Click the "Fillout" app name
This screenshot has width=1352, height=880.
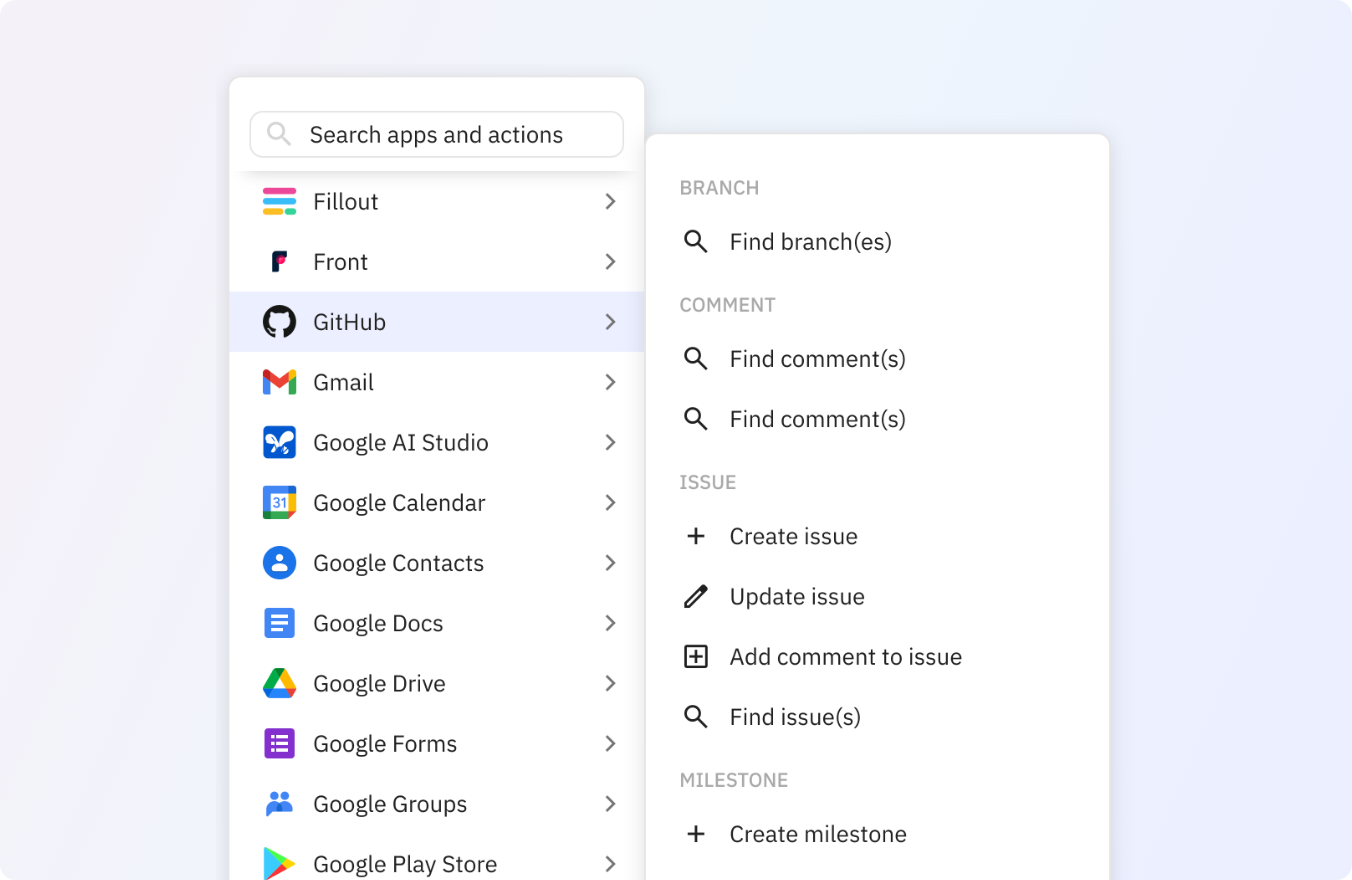point(346,201)
